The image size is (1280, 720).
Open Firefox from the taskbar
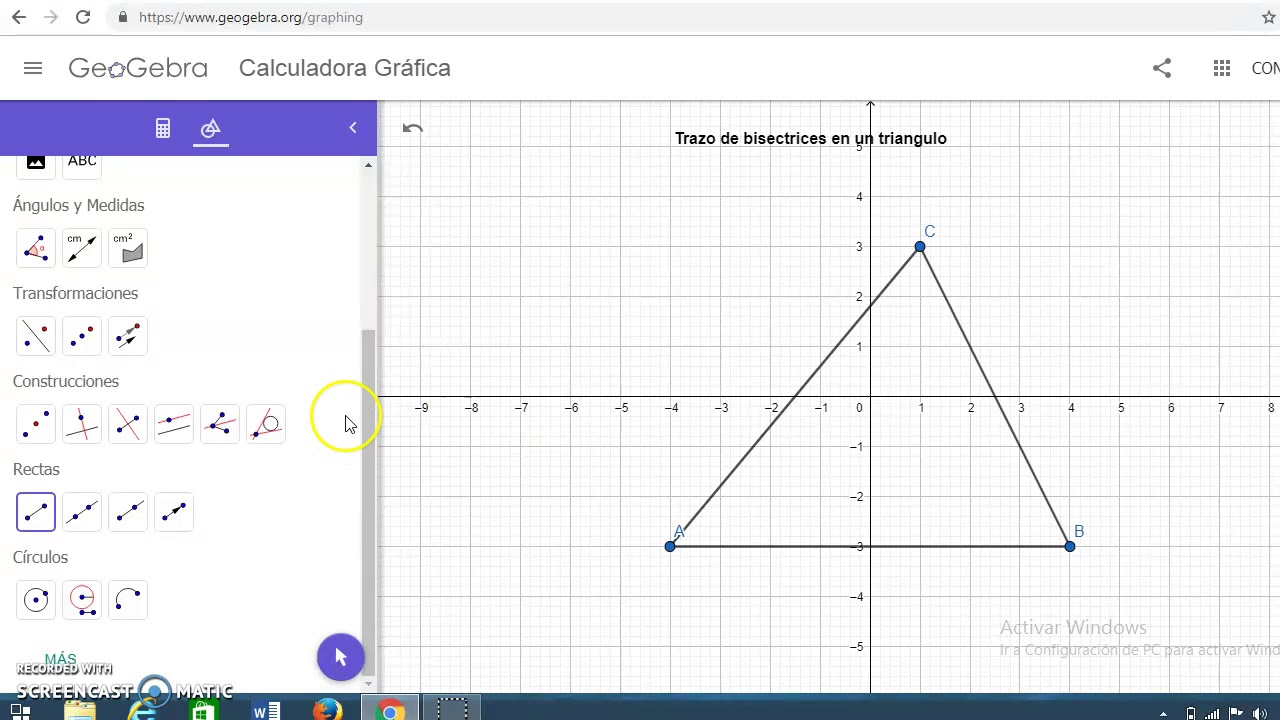[327, 709]
